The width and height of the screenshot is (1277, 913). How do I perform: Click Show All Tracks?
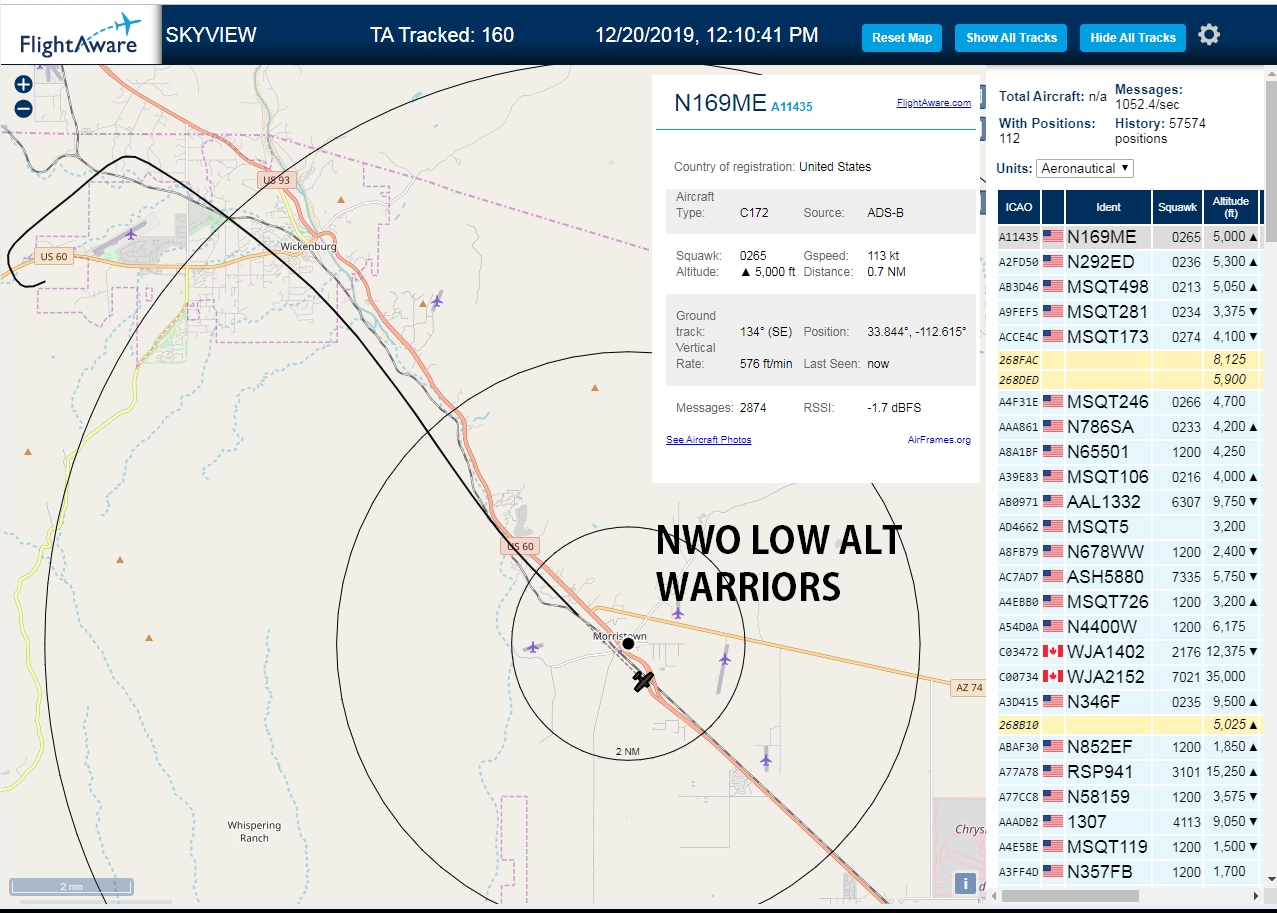(1011, 38)
